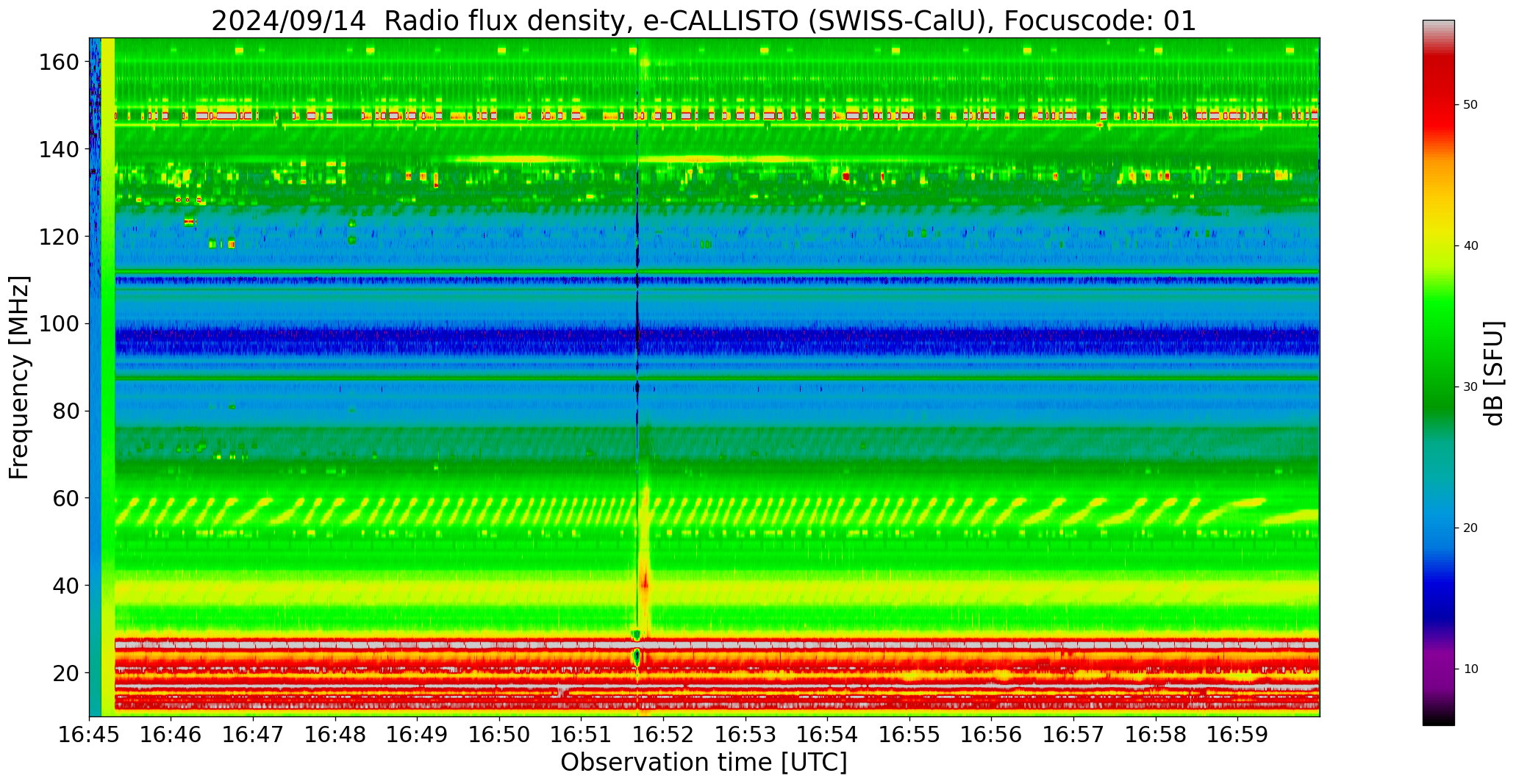Click the 16:55 time tick label
Image resolution: width=1516 pixels, height=784 pixels.
click(909, 735)
